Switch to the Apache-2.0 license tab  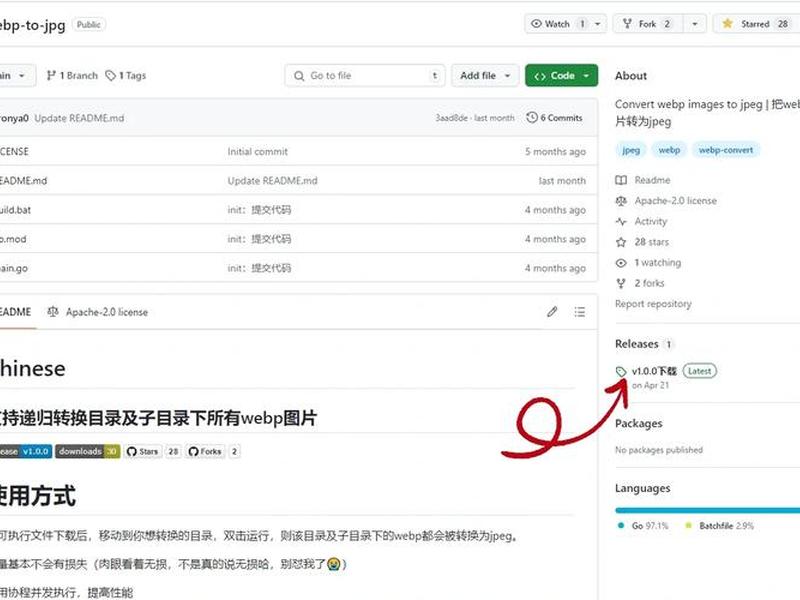point(98,312)
